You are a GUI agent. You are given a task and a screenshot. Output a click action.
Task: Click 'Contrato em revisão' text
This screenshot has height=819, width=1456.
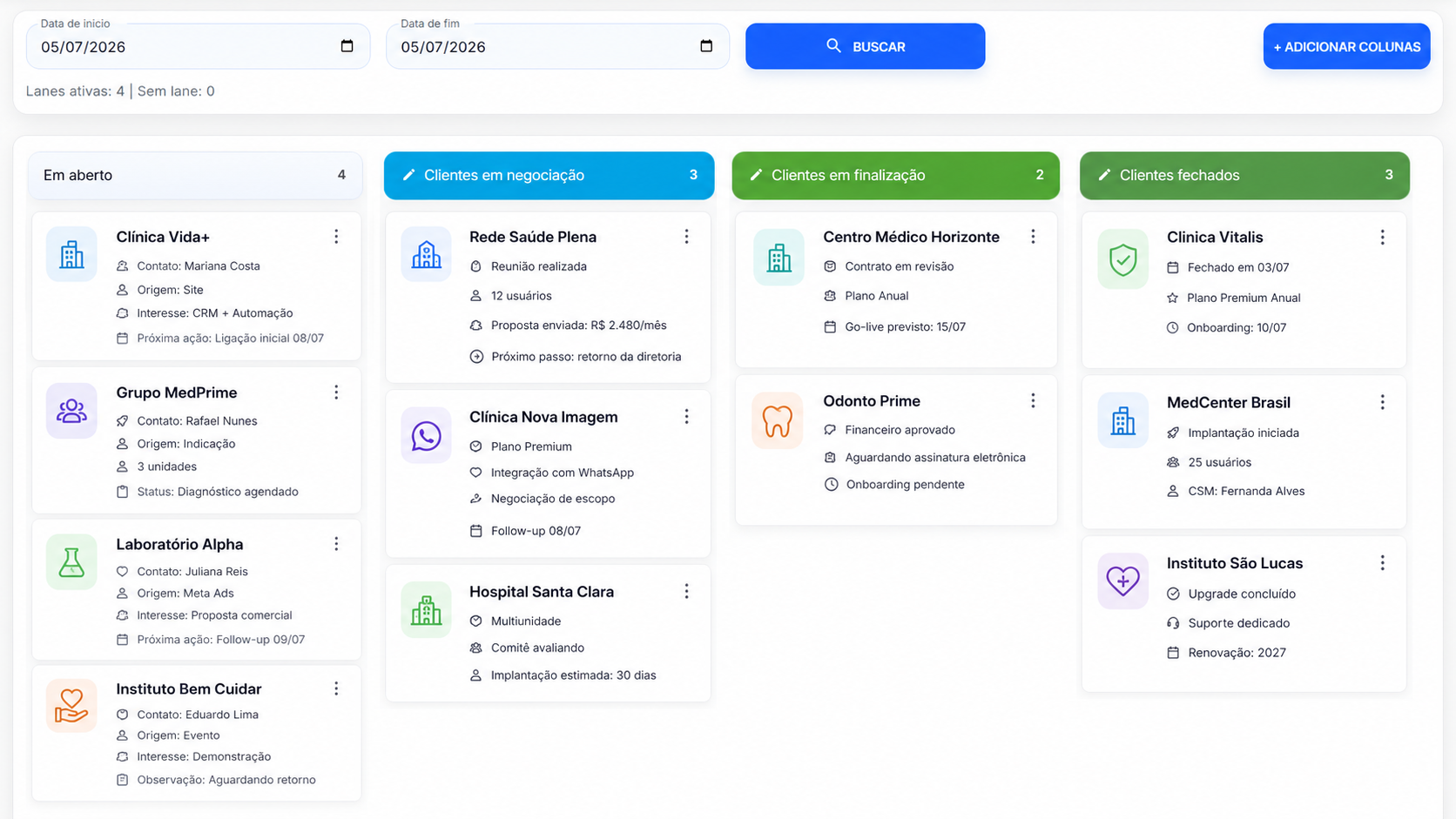899,266
